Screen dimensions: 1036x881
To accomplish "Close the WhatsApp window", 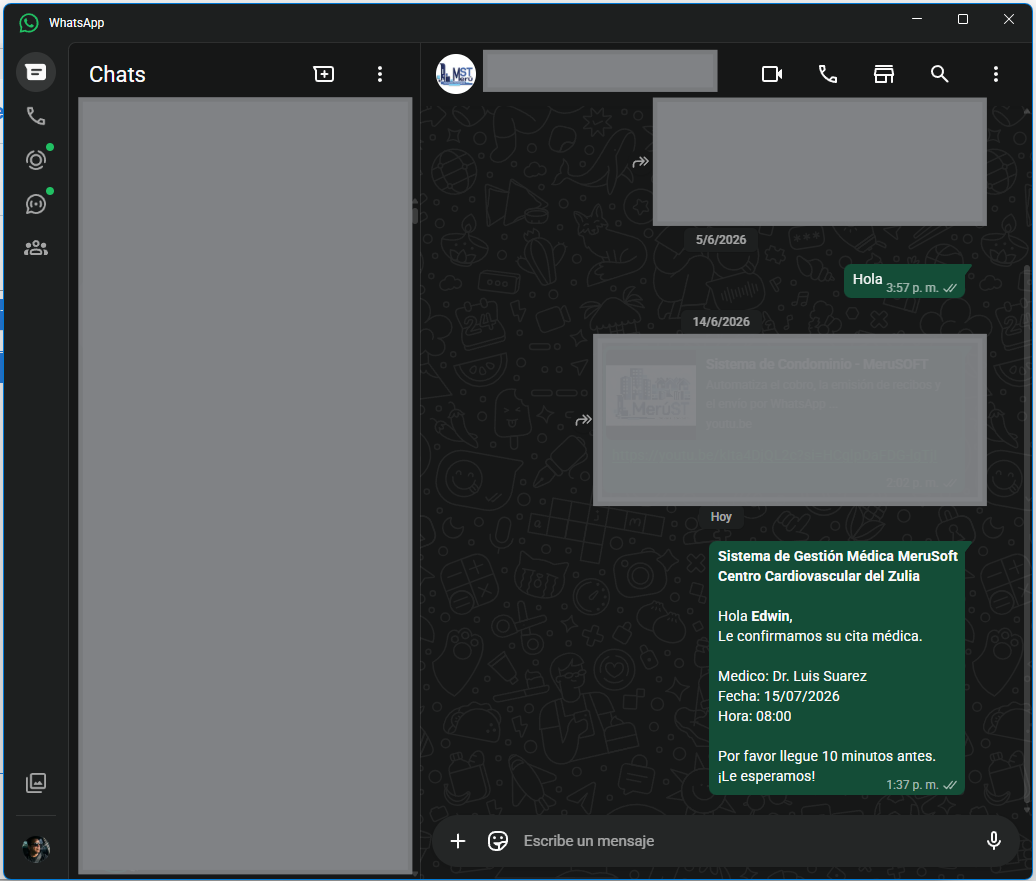I will click(1008, 19).
